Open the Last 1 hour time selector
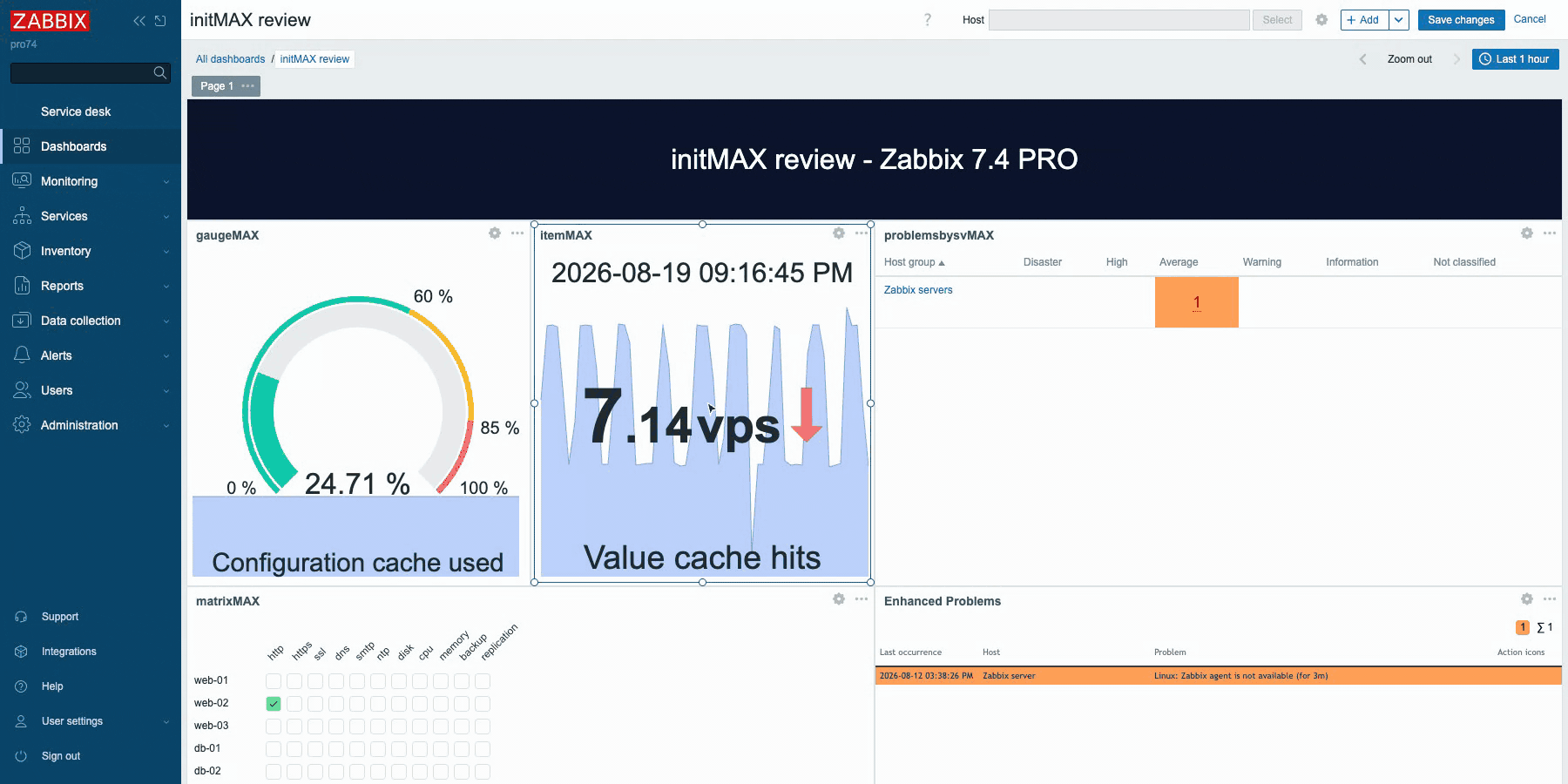The width and height of the screenshot is (1568, 784). pos(1515,59)
